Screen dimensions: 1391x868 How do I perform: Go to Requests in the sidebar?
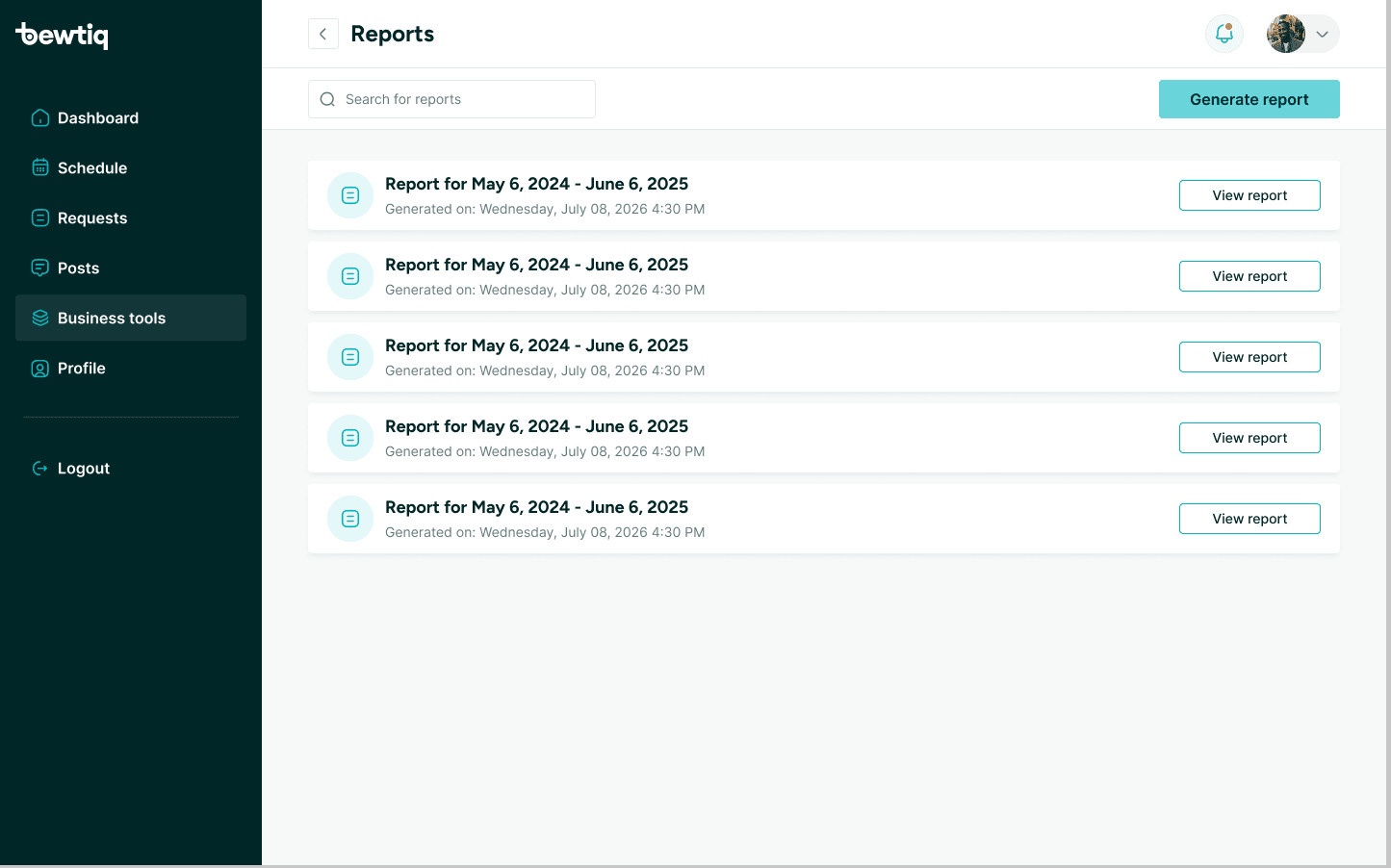(131, 217)
